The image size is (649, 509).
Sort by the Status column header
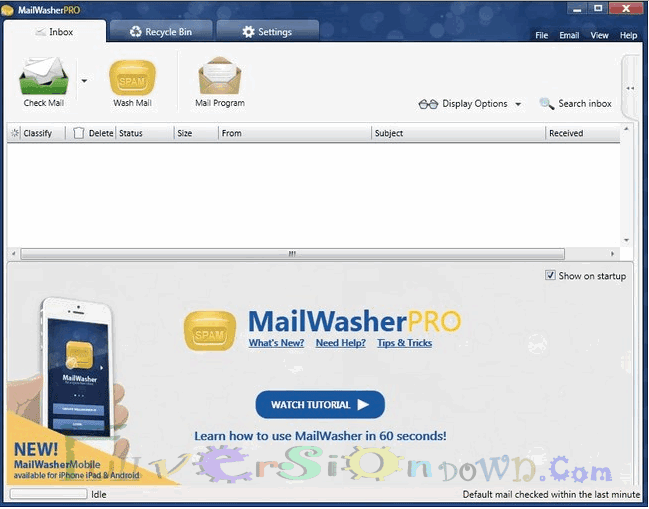click(144, 133)
